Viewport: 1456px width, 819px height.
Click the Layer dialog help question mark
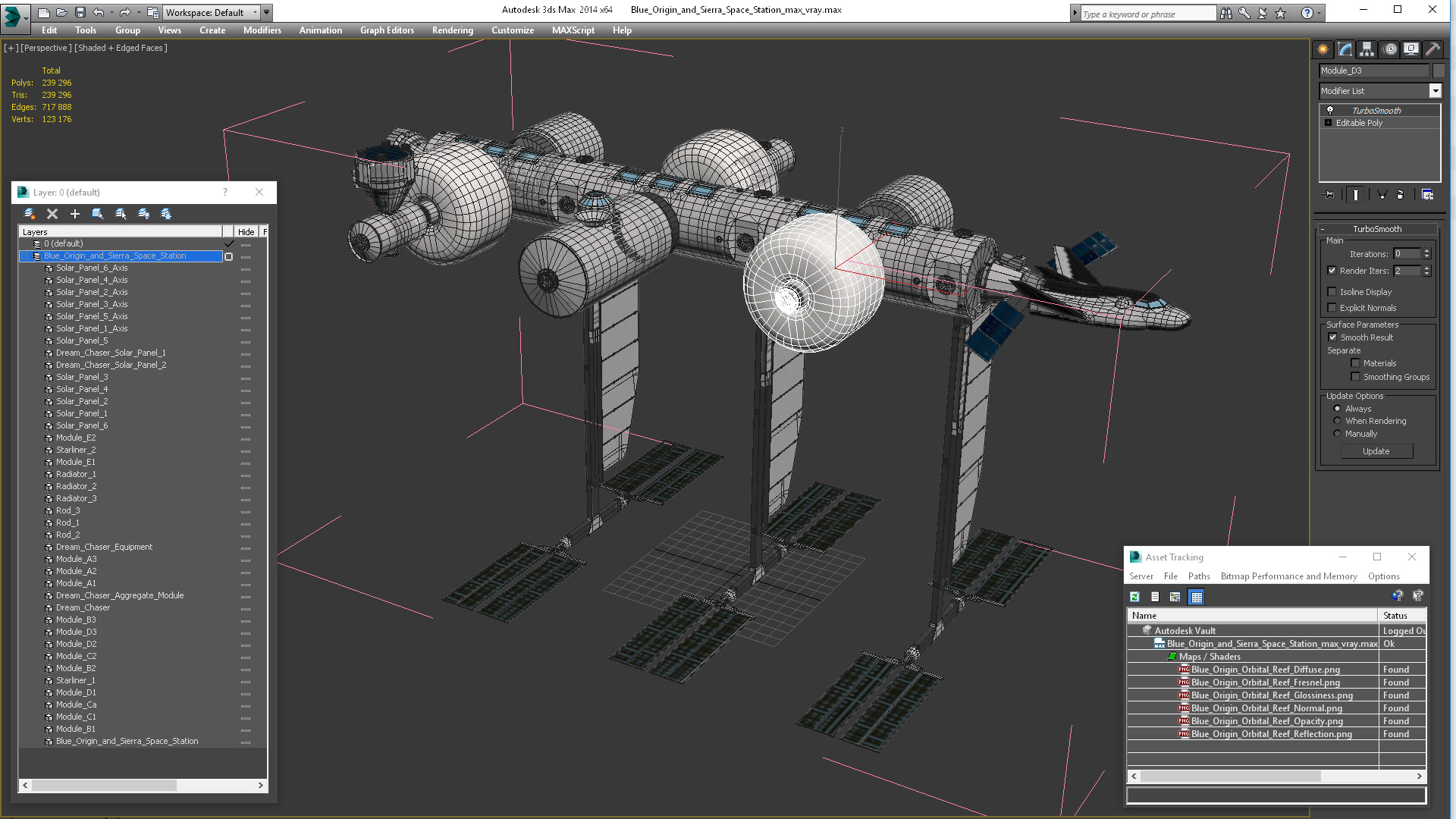(225, 193)
